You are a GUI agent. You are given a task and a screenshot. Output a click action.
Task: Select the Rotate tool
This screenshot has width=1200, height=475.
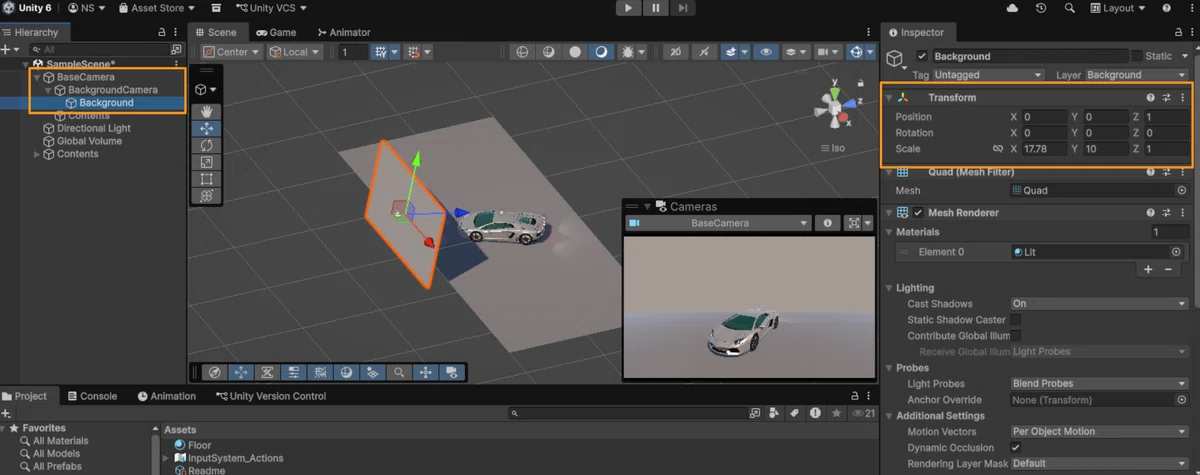click(x=206, y=146)
